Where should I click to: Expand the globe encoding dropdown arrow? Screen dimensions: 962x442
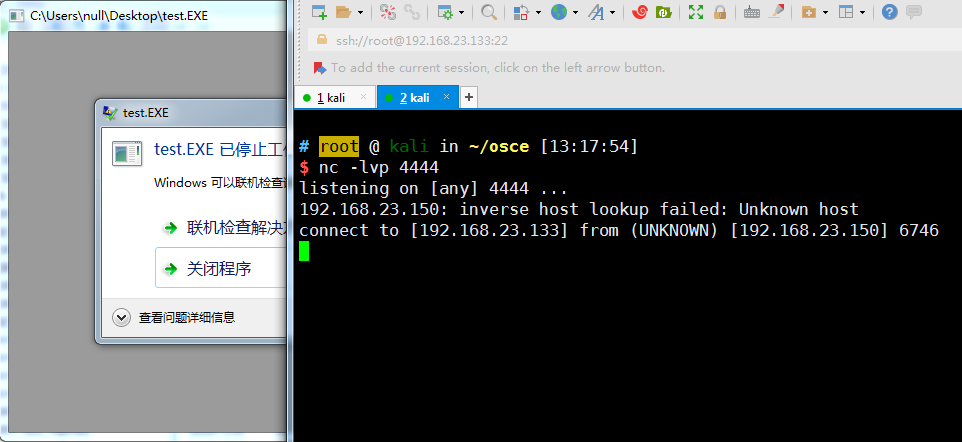coord(577,13)
